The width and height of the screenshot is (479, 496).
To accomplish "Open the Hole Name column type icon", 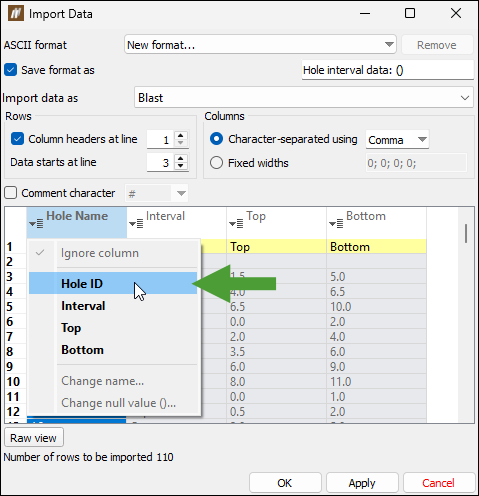I will 36,223.
